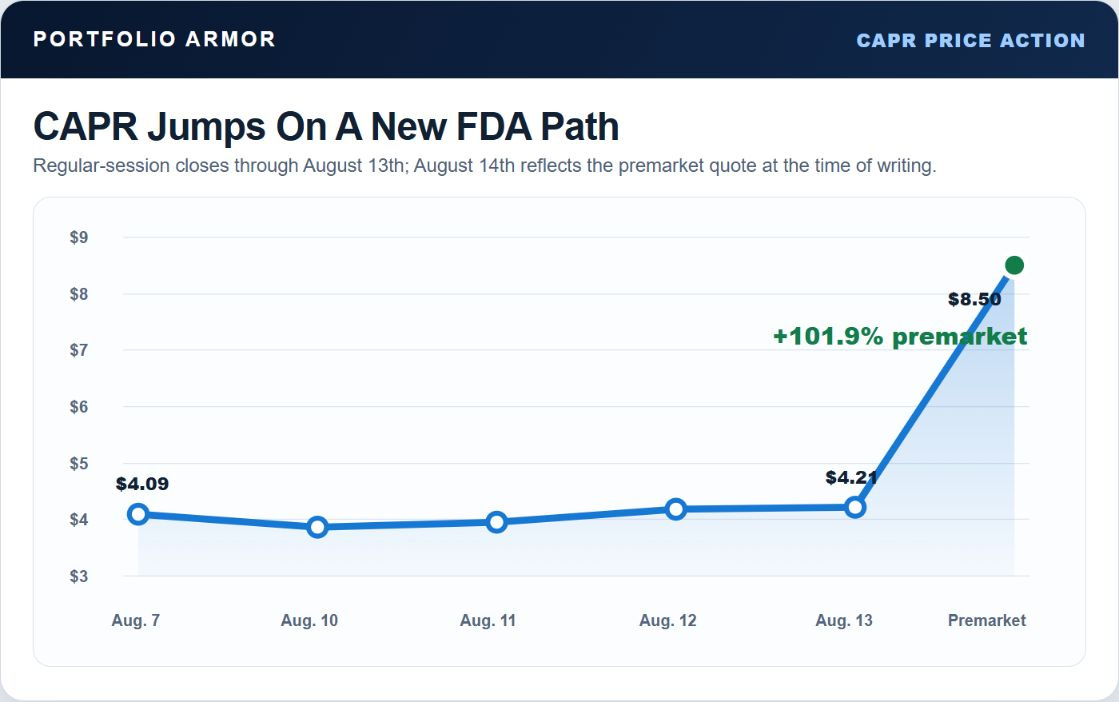Click the Aug. 7 x-axis label

[x=136, y=620]
